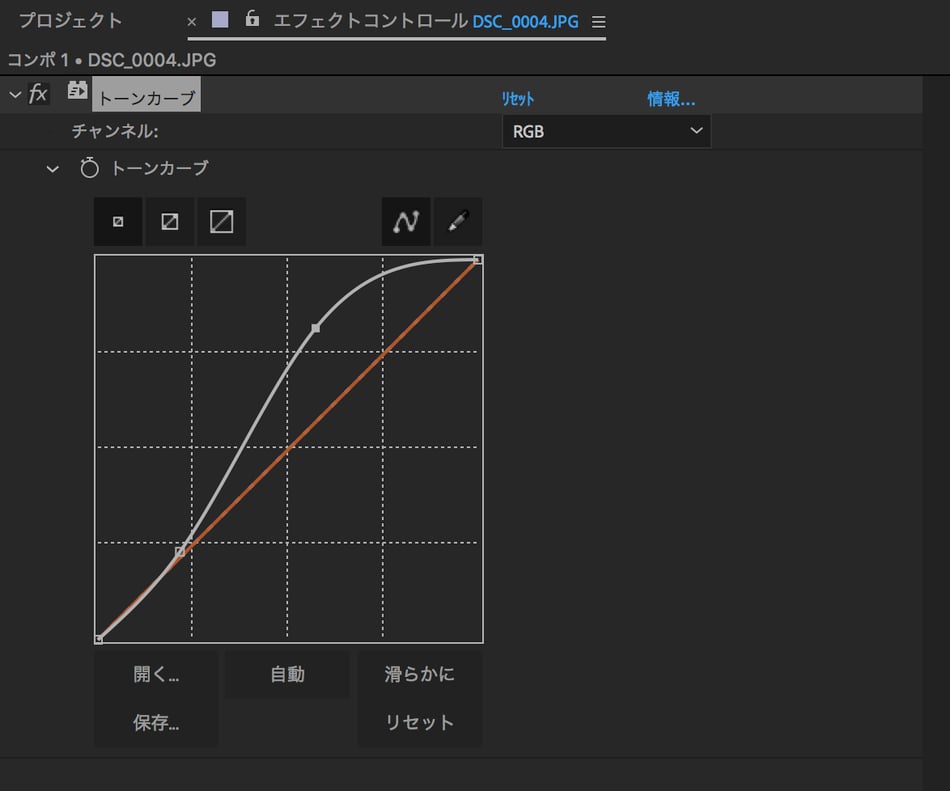The width and height of the screenshot is (950, 791).
Task: Open the チャンネル RGB dropdown
Action: (x=606, y=131)
